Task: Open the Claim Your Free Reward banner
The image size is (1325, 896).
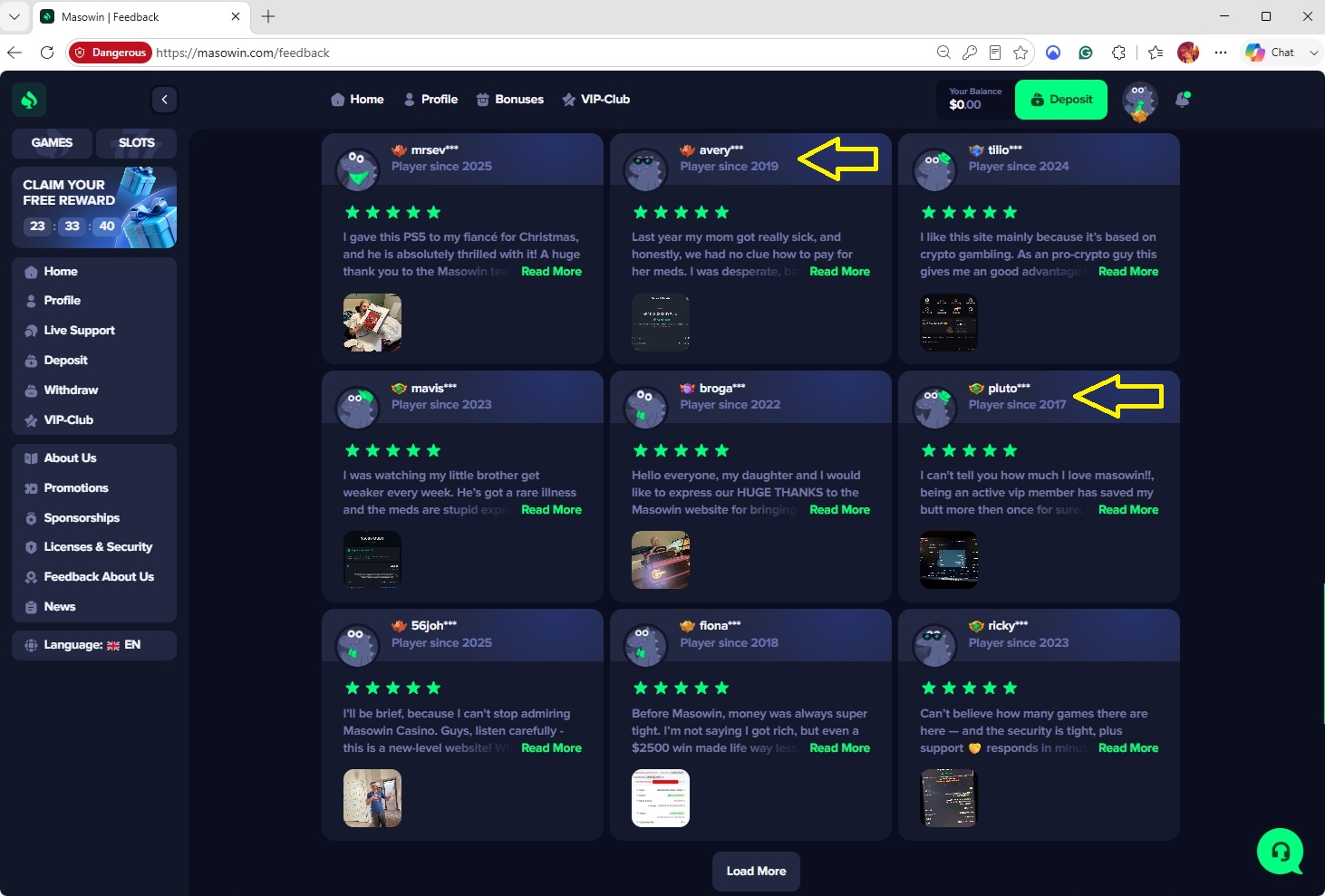Action: 94,207
